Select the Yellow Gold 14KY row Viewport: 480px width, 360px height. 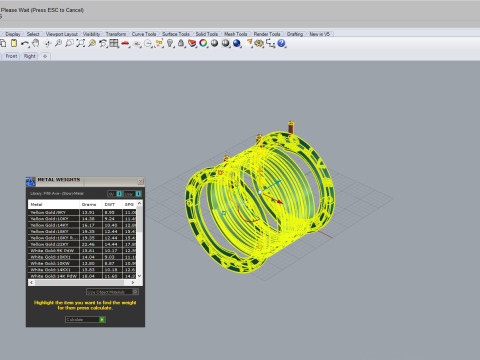pos(82,225)
